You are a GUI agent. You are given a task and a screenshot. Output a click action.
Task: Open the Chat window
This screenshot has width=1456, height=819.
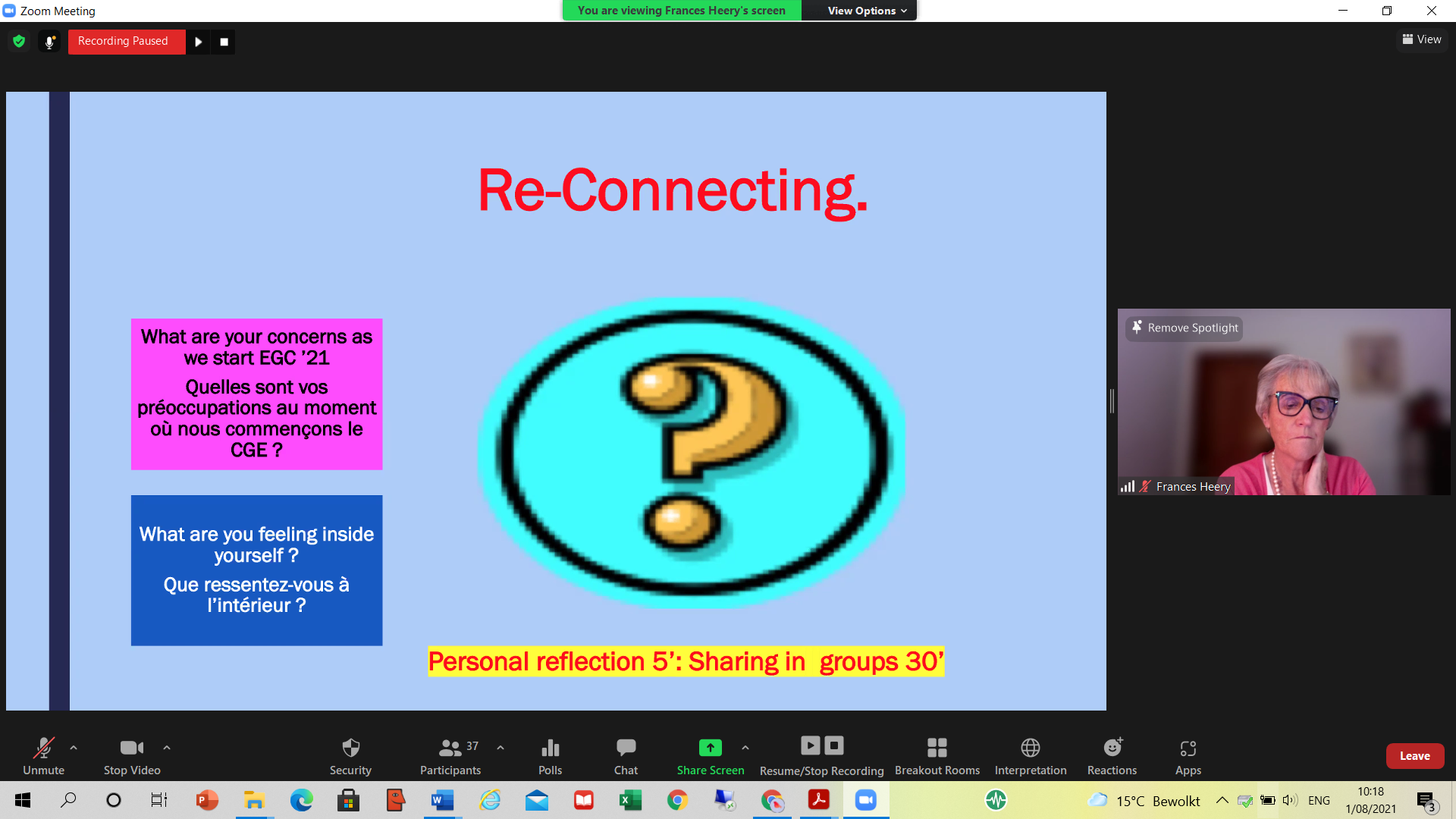pyautogui.click(x=626, y=755)
